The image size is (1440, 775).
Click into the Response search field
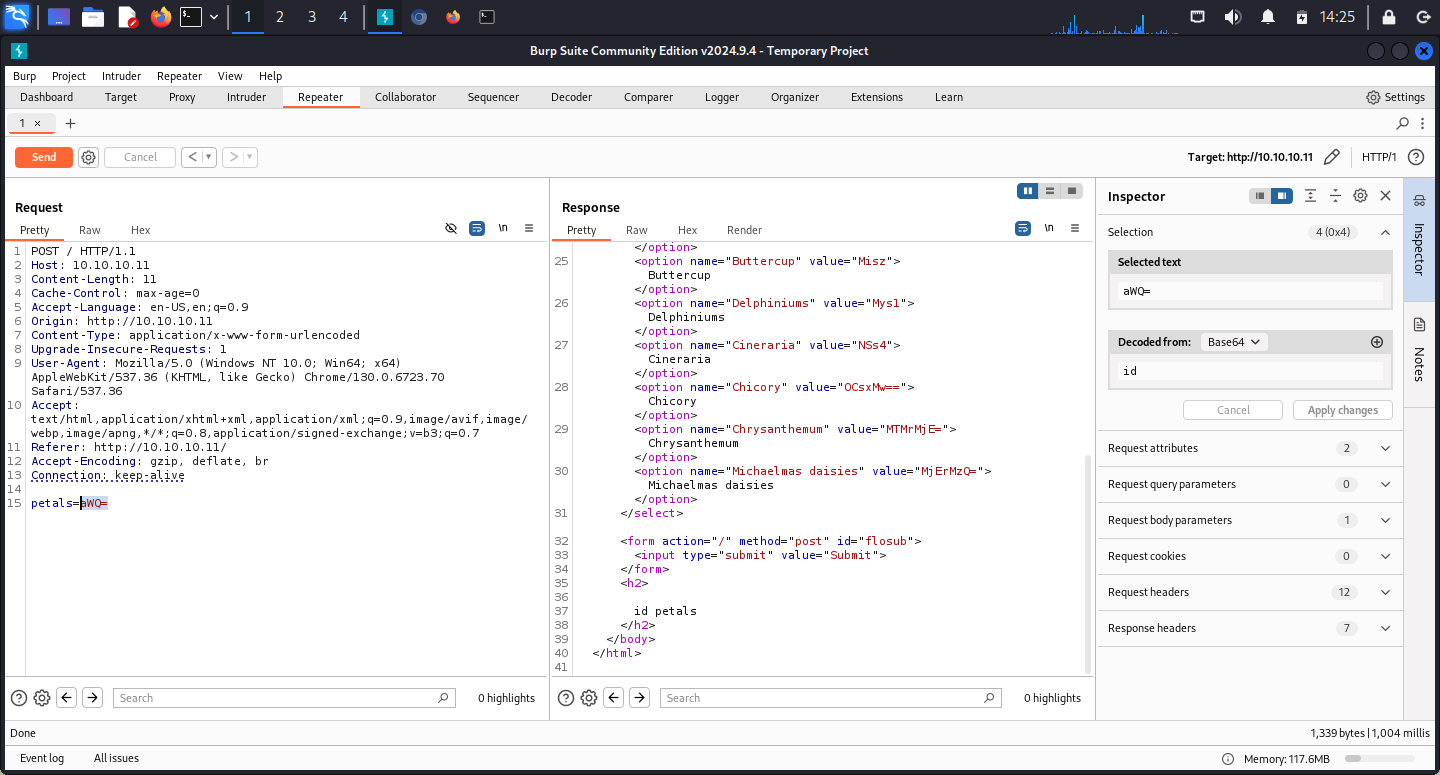point(832,698)
